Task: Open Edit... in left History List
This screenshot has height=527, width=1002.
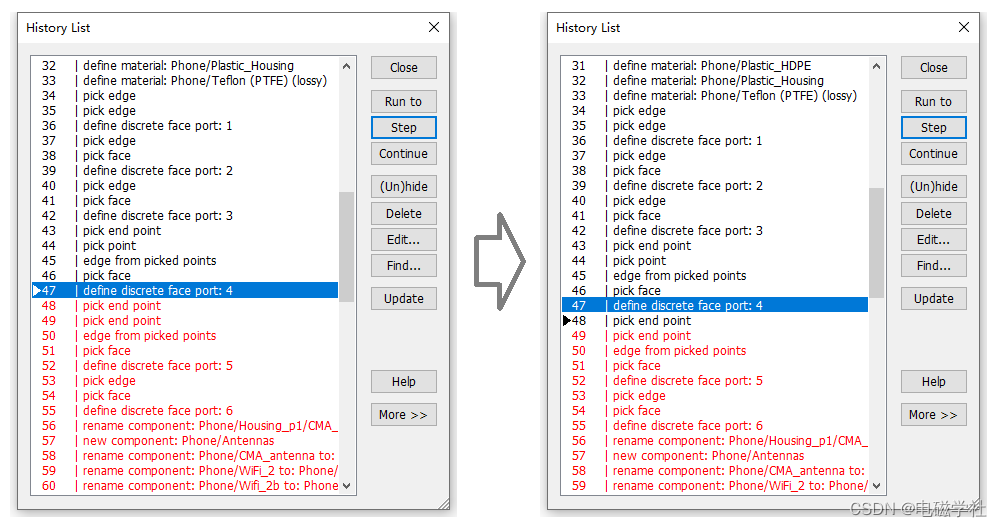Action: click(x=403, y=240)
